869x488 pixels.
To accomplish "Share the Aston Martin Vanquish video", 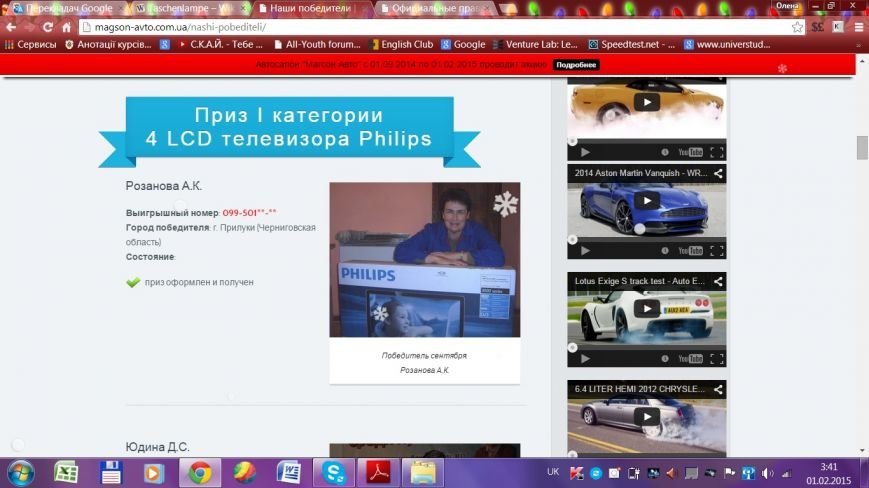I will 718,173.
